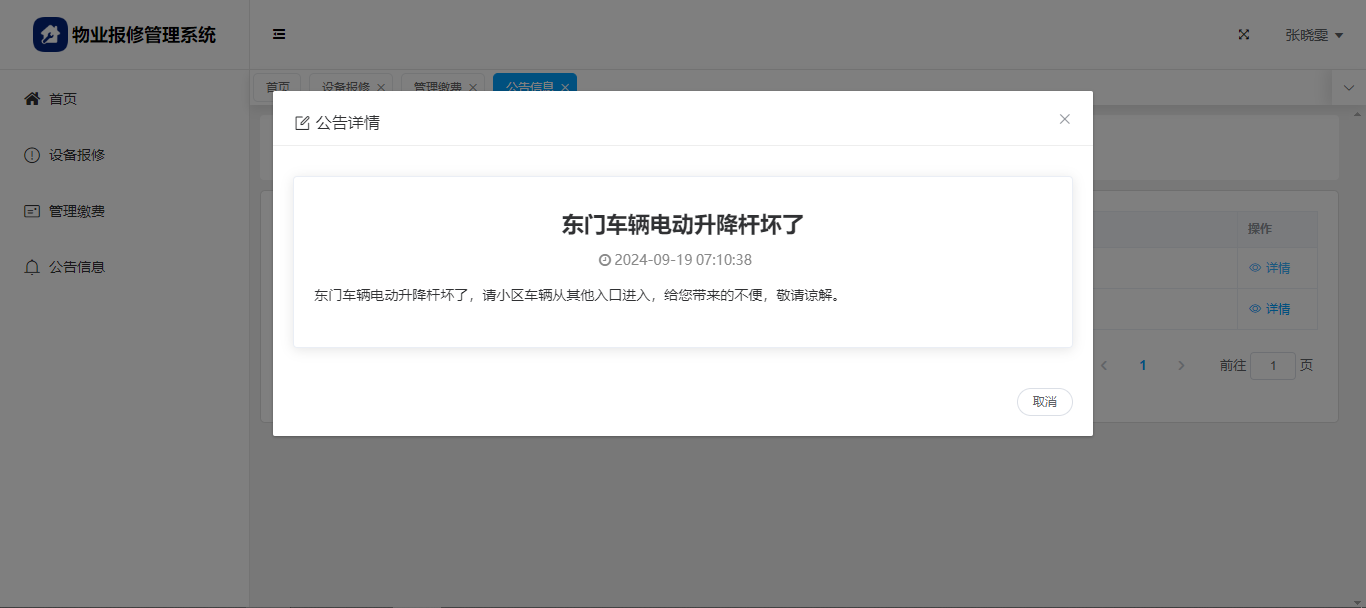Go to next page arrow in pagination
The width and height of the screenshot is (1366, 608).
(x=1181, y=366)
